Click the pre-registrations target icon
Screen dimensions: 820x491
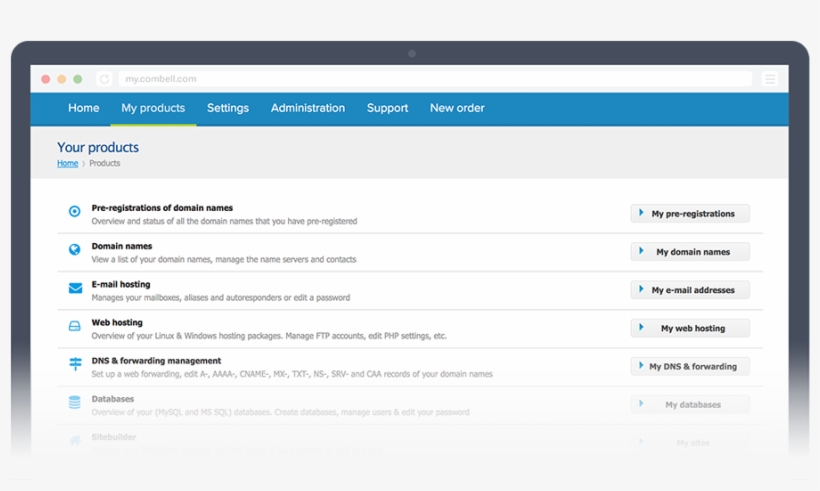tap(75, 212)
